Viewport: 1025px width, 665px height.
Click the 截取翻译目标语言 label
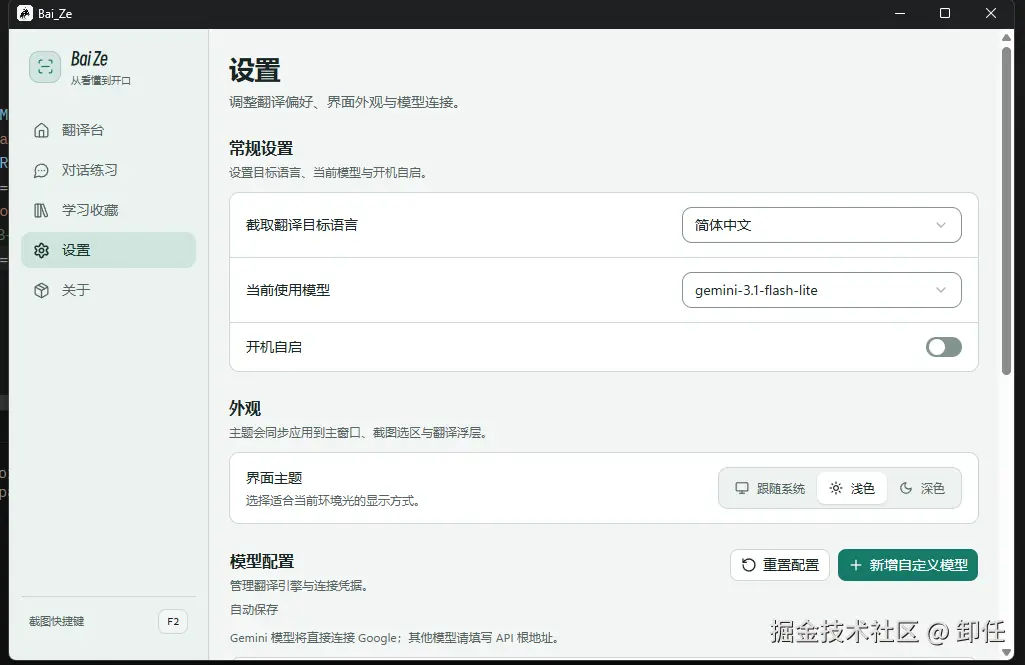(302, 225)
